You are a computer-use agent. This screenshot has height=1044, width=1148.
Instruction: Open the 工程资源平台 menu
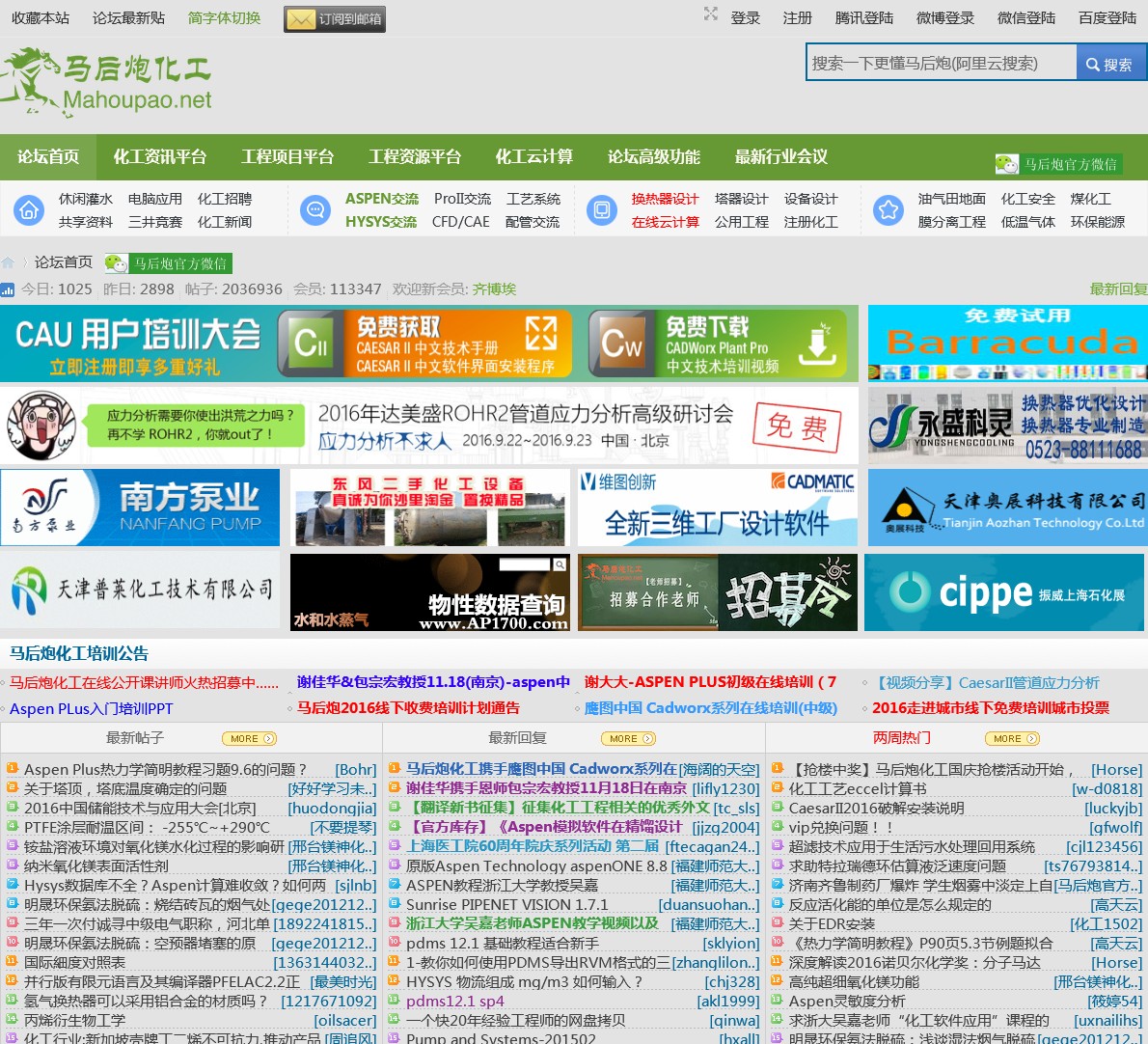(415, 156)
